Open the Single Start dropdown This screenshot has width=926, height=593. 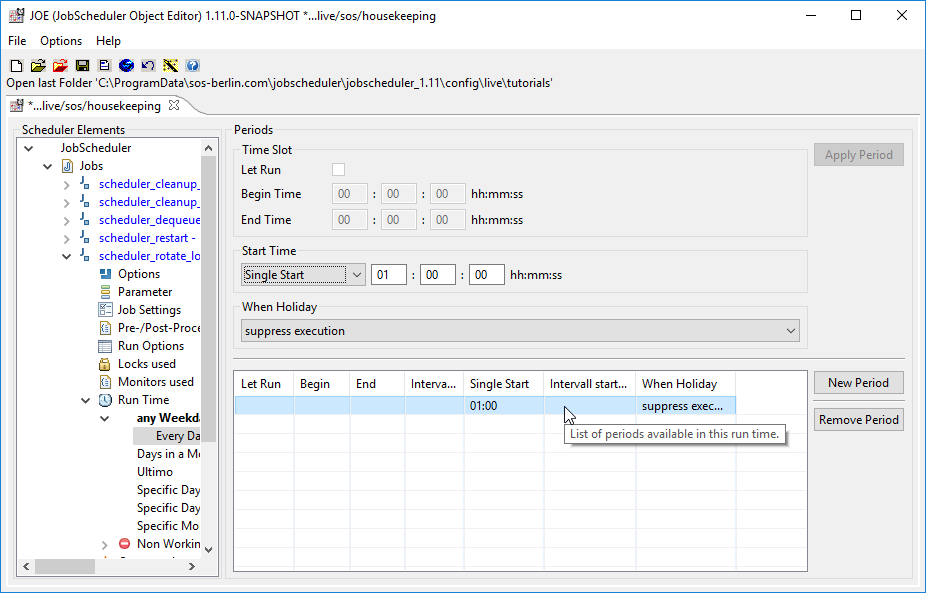(303, 275)
